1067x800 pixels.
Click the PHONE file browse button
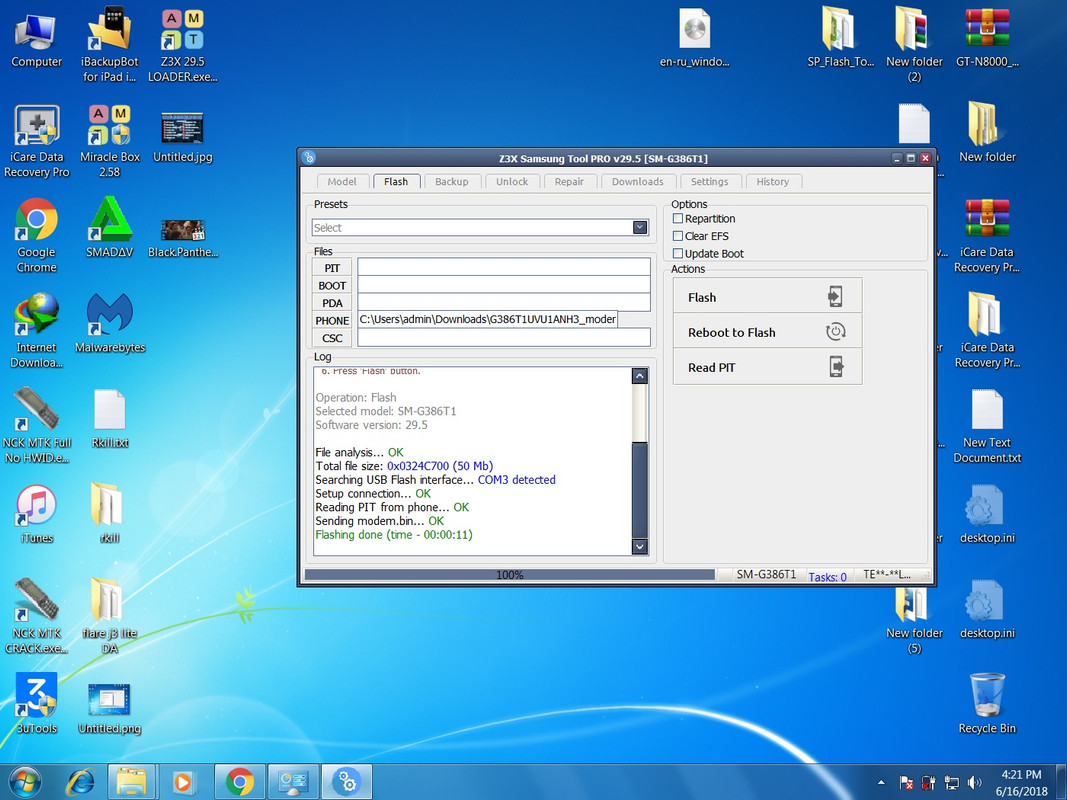click(x=332, y=320)
